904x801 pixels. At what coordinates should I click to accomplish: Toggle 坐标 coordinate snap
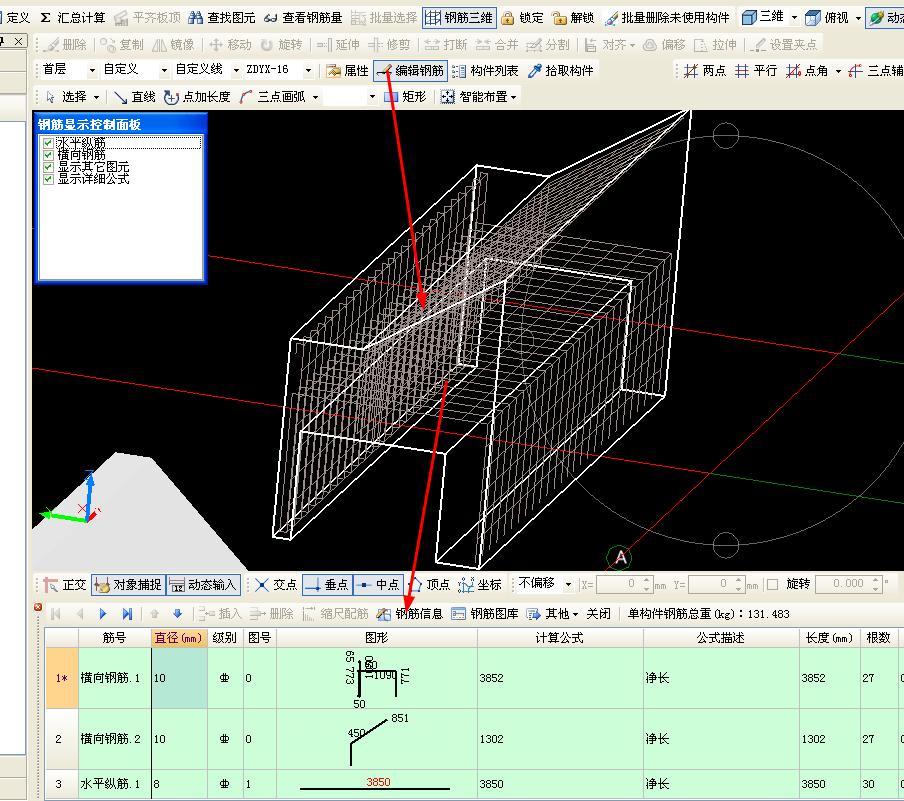click(480, 585)
